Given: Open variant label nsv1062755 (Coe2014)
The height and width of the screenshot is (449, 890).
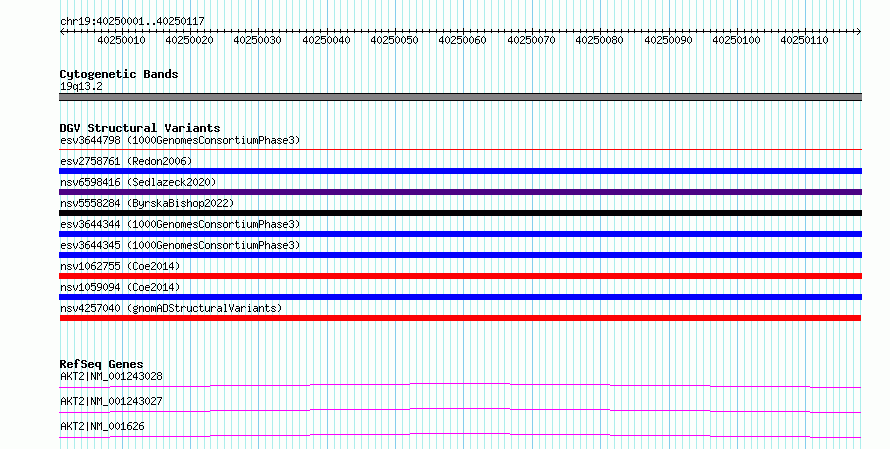Looking at the screenshot, I should tap(120, 266).
